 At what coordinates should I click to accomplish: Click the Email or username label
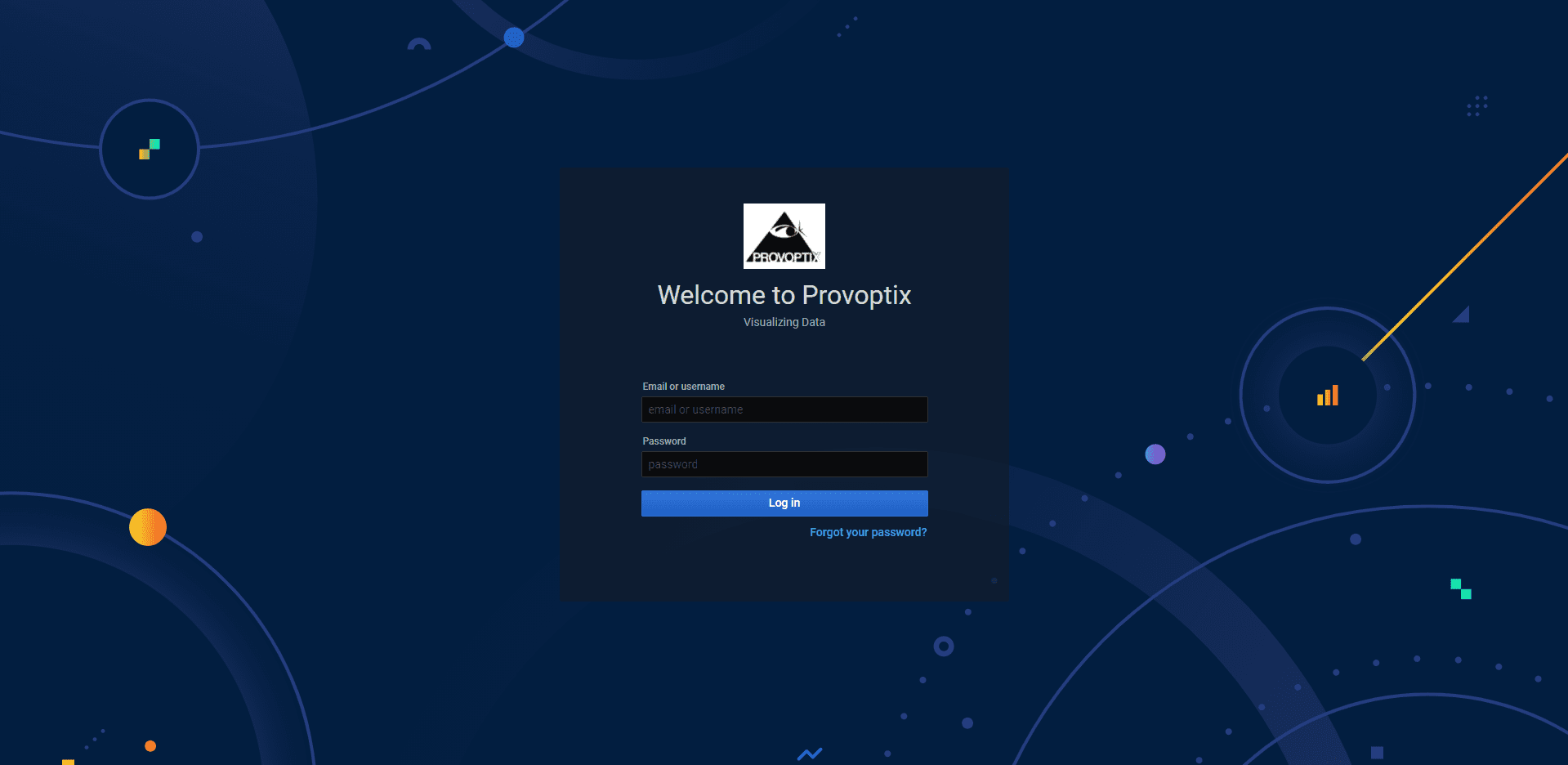[683, 387]
